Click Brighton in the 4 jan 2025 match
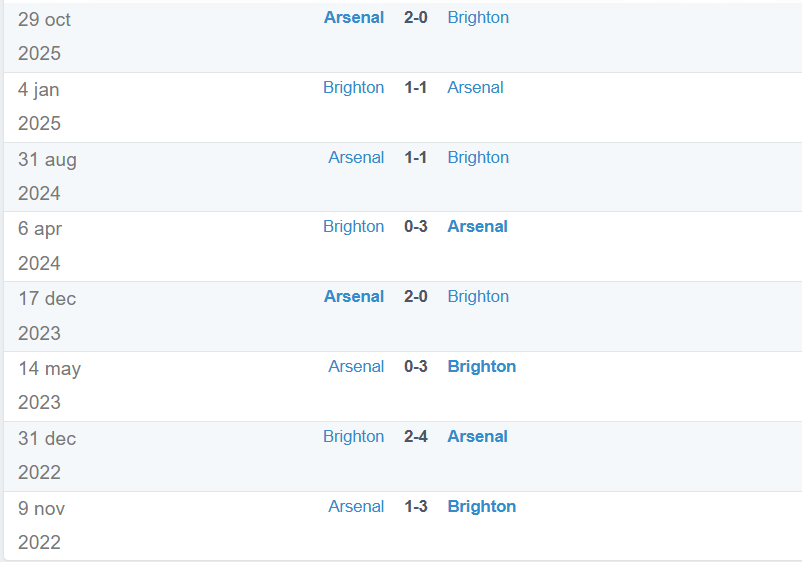Image resolution: width=802 pixels, height=562 pixels. click(x=353, y=88)
